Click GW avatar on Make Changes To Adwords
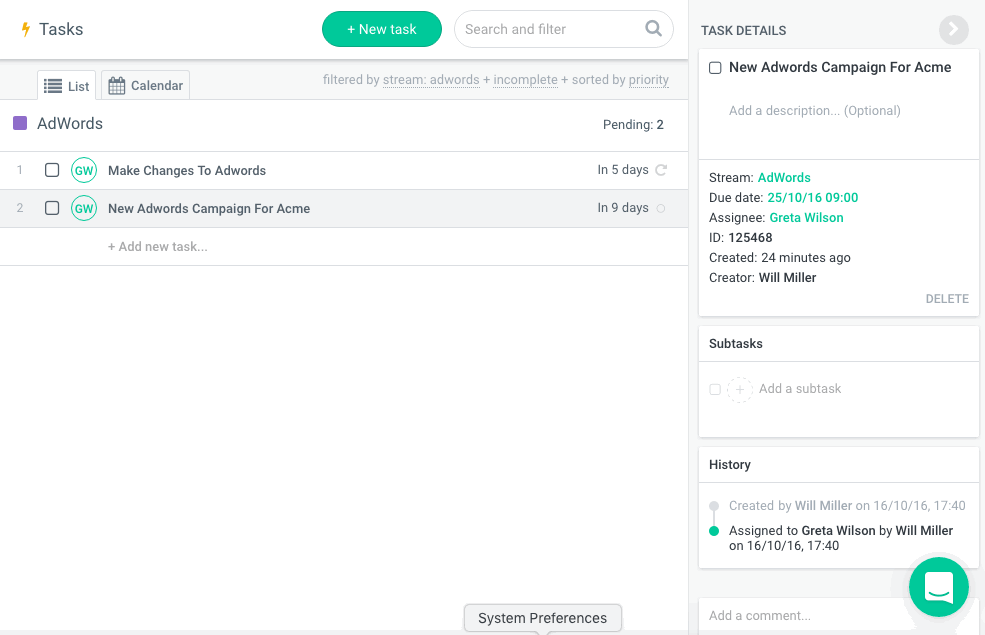The height and width of the screenshot is (635, 985). tap(84, 171)
